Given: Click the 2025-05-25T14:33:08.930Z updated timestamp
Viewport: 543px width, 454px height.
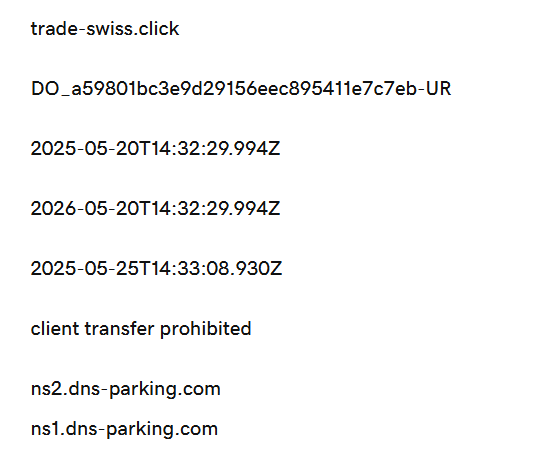Looking at the screenshot, I should click(157, 268).
